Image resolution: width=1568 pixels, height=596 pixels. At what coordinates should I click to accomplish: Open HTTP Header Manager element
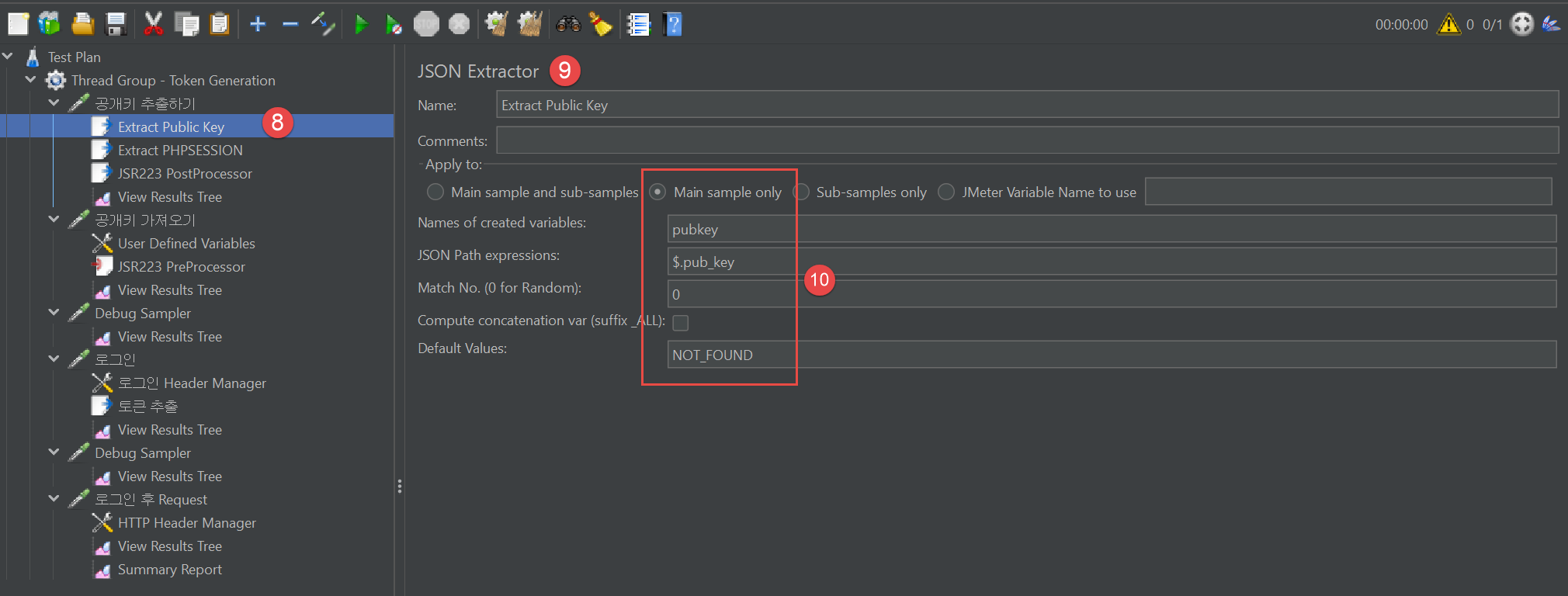click(186, 522)
